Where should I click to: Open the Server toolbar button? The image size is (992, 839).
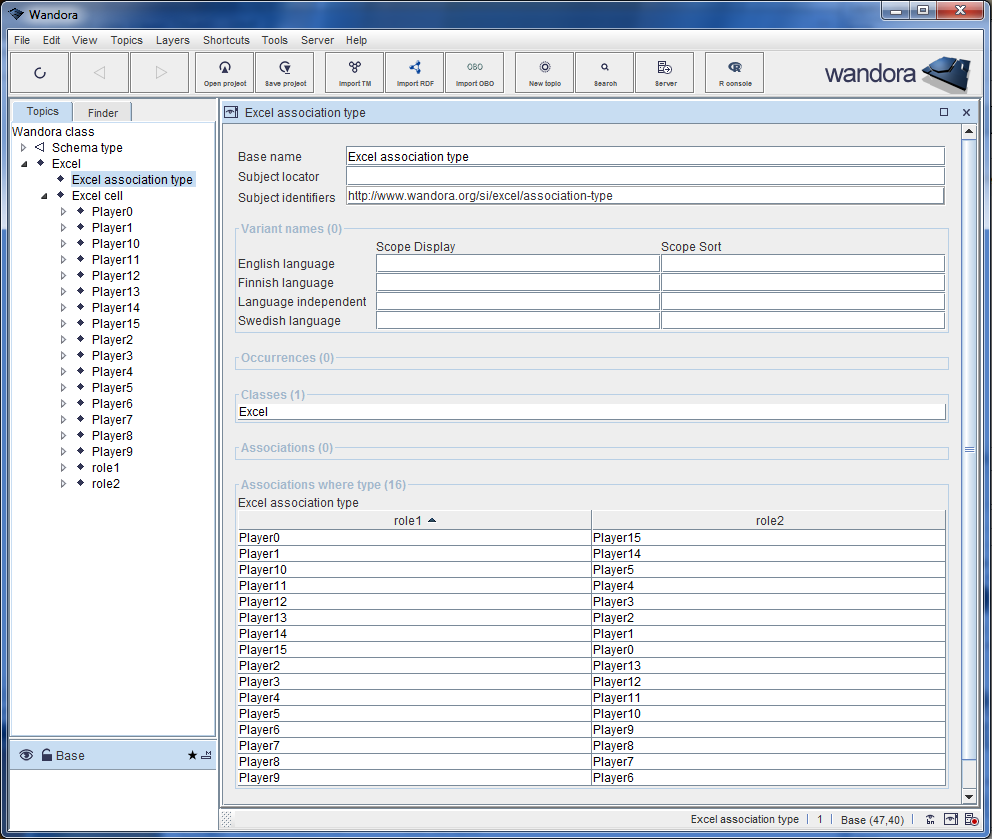click(x=664, y=72)
